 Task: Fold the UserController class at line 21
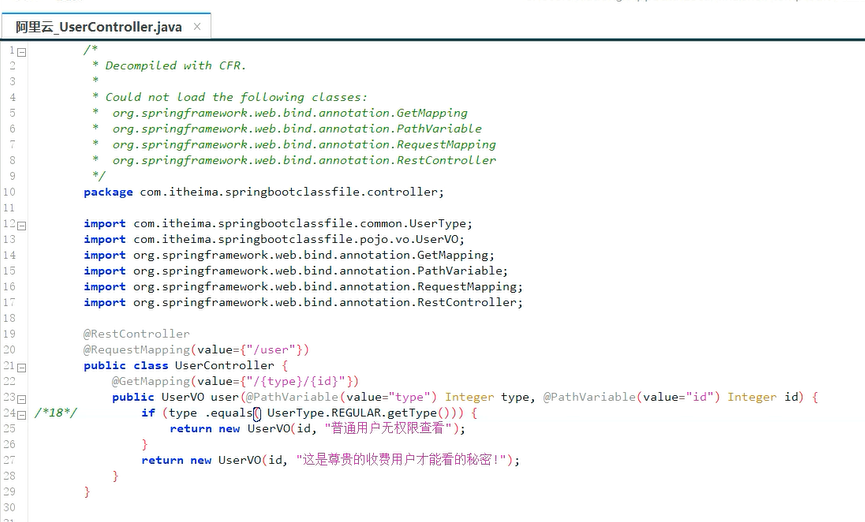(x=21, y=367)
